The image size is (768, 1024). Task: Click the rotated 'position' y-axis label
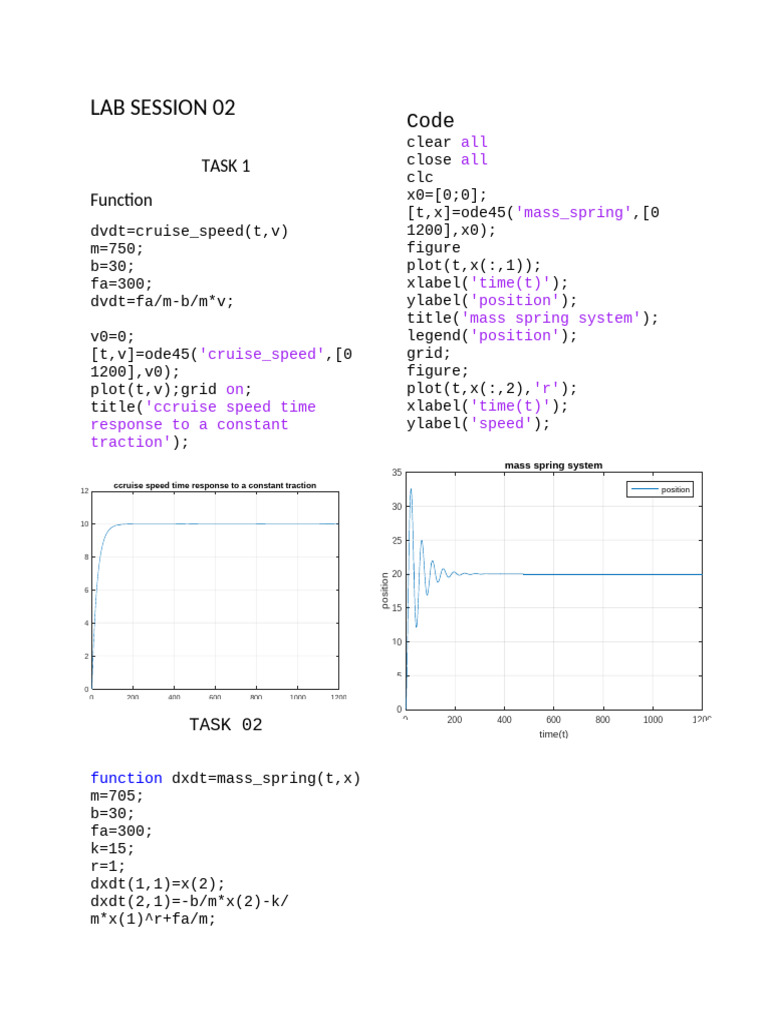pos(385,590)
